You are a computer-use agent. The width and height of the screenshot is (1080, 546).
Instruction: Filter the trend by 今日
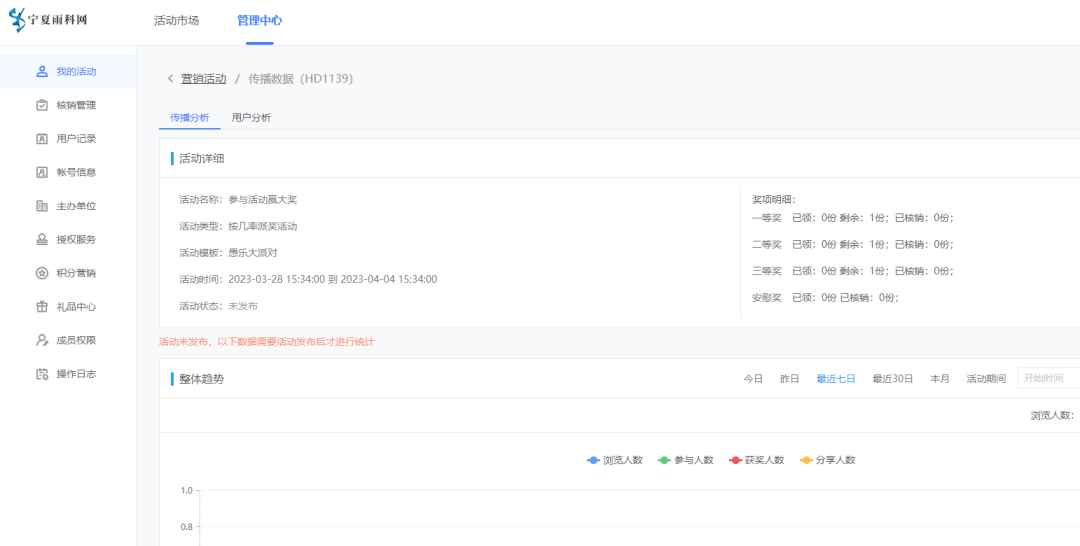coord(753,379)
